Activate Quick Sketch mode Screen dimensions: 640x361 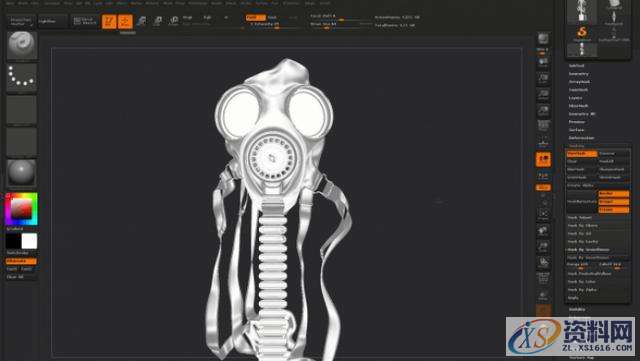(84, 21)
